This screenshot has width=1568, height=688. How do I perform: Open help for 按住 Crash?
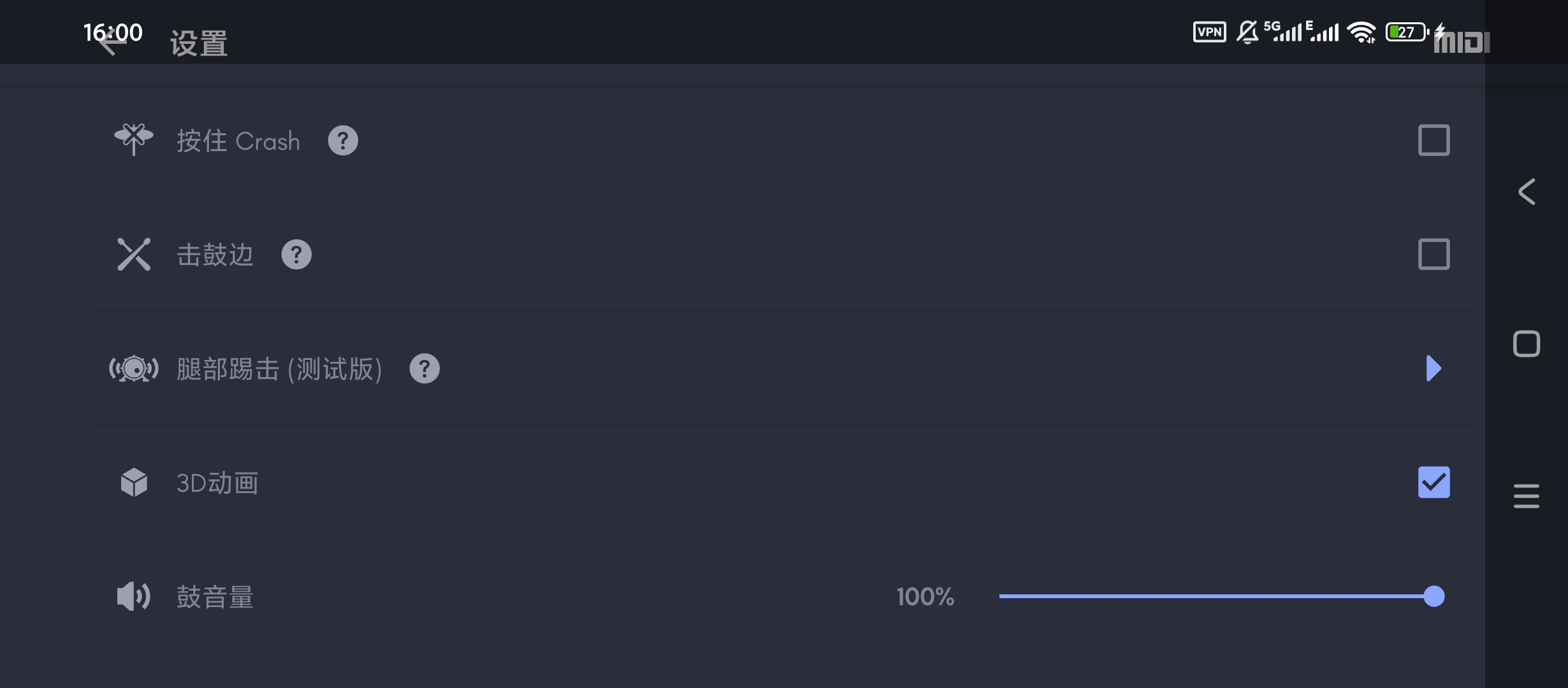(343, 140)
